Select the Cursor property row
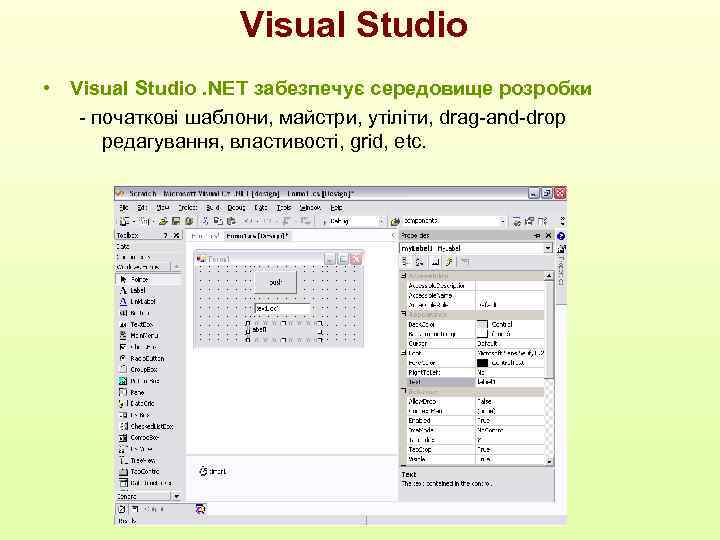 (475, 343)
